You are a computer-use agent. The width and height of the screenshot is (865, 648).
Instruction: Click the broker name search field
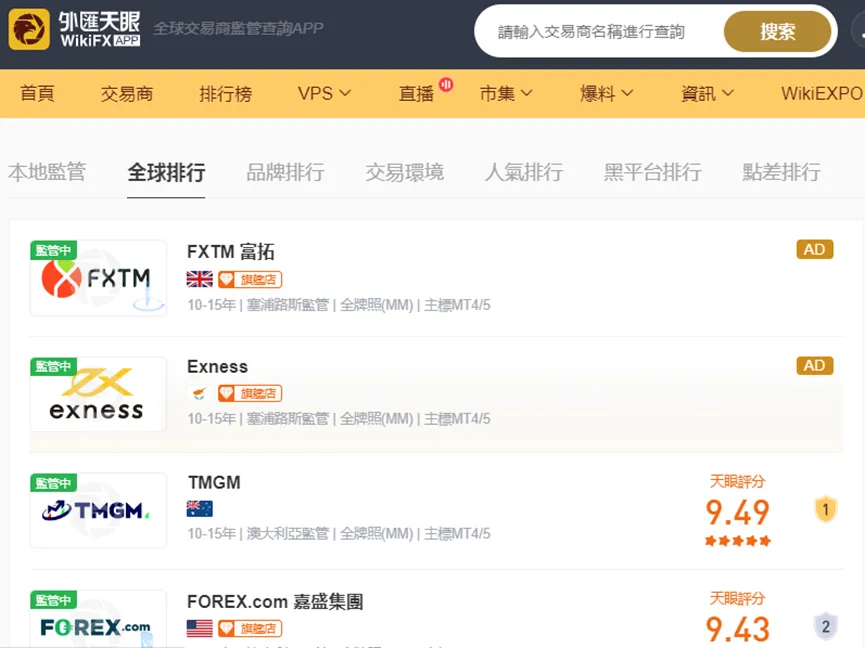point(599,31)
